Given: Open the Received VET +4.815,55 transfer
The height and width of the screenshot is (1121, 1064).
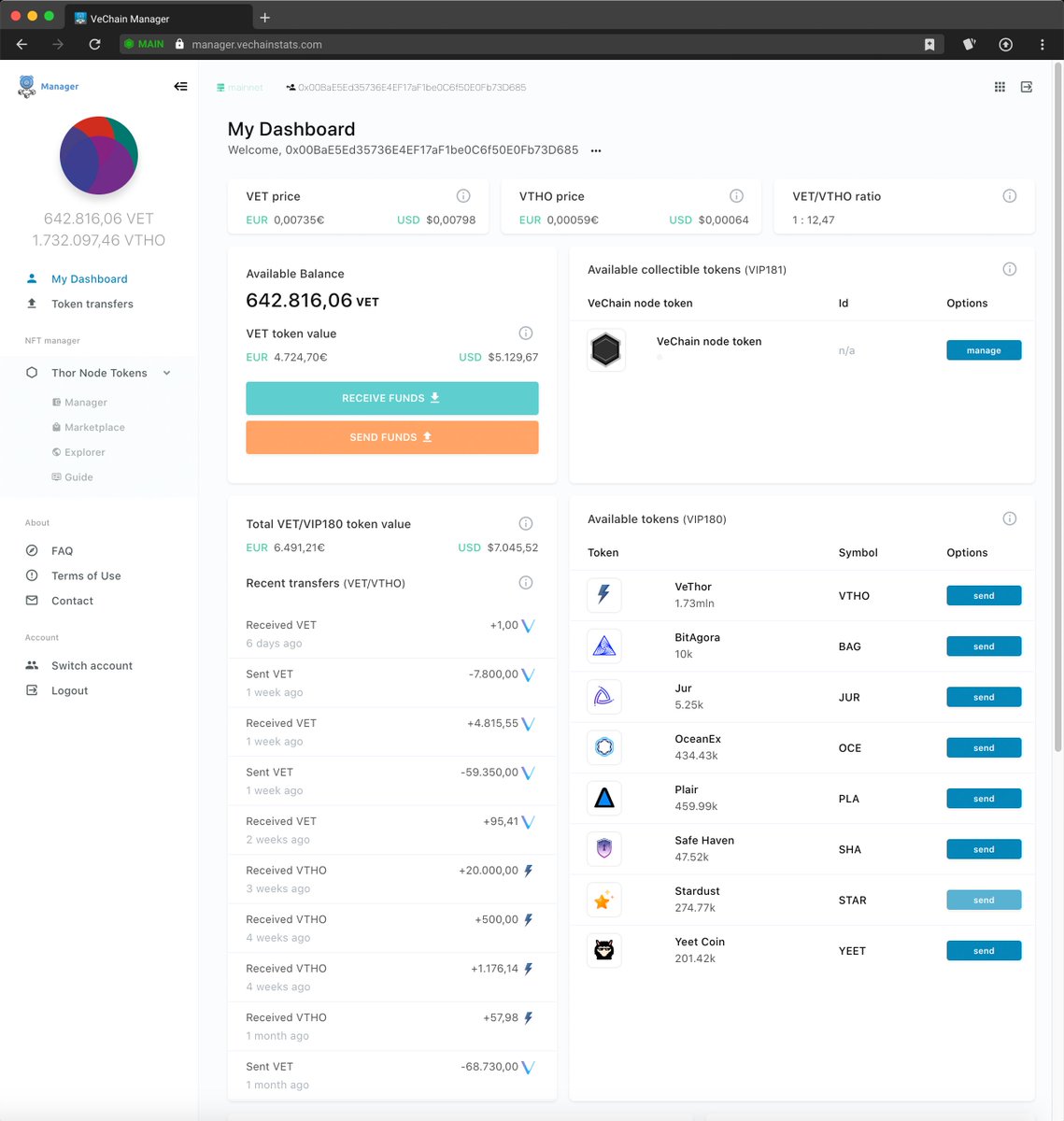Looking at the screenshot, I should point(391,732).
